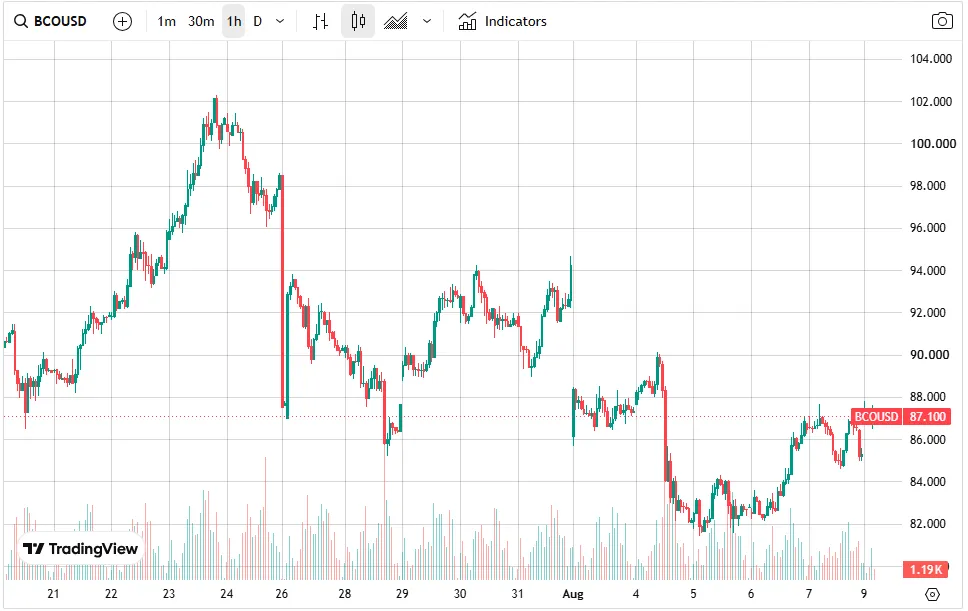This screenshot has height=611, width=968.
Task: Click the 31 date label on time axis
Action: 517,594
